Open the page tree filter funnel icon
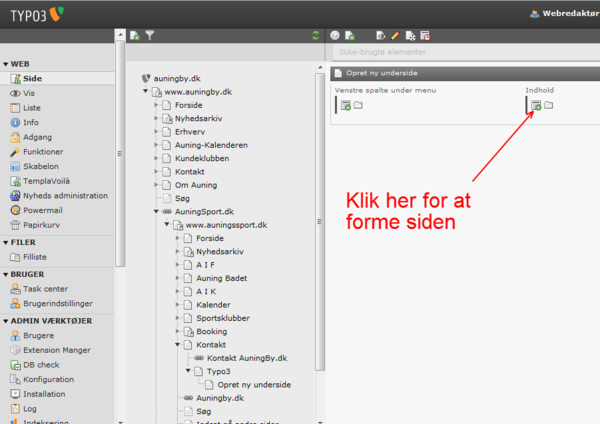Viewport: 600px width, 424px height. click(150, 36)
